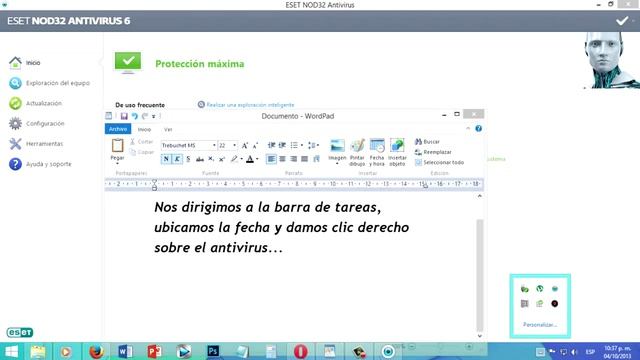Toggle bold (N) formatting in WordPad
This screenshot has width=640, height=360.
pyautogui.click(x=166, y=159)
